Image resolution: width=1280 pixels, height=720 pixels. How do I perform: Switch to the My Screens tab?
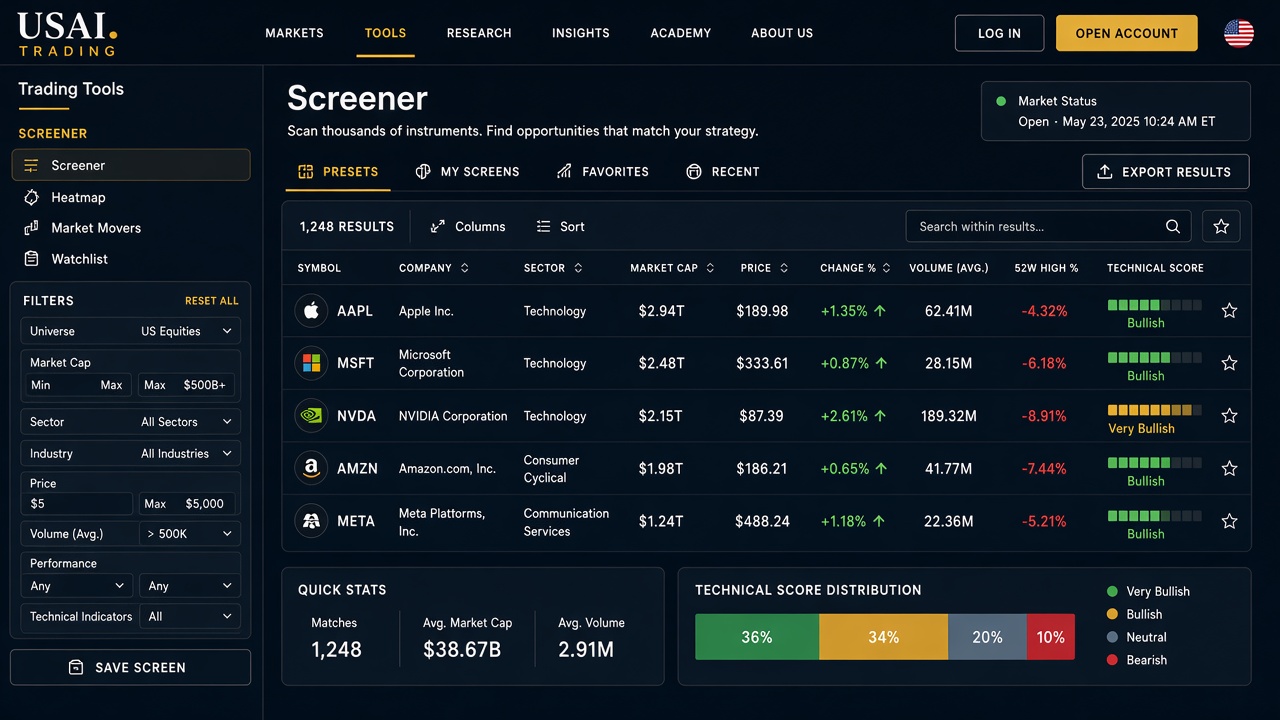(467, 172)
